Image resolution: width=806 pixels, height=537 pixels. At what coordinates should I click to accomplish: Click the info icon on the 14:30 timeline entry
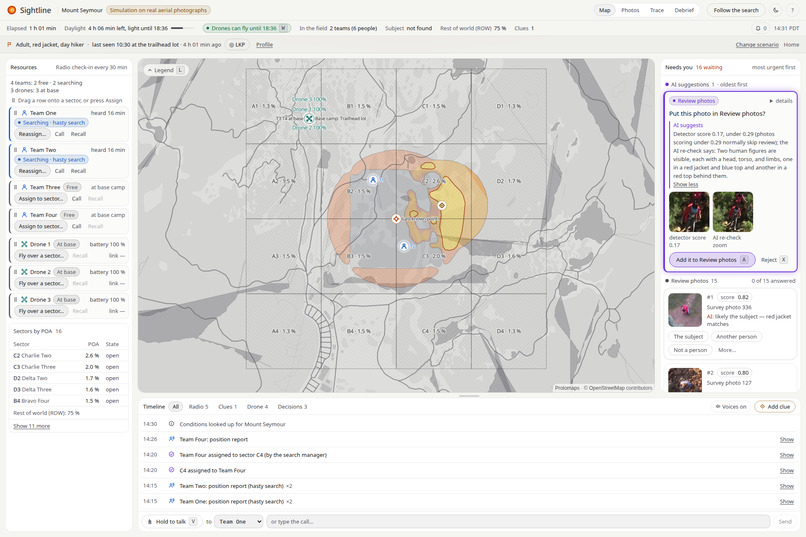tap(172, 424)
